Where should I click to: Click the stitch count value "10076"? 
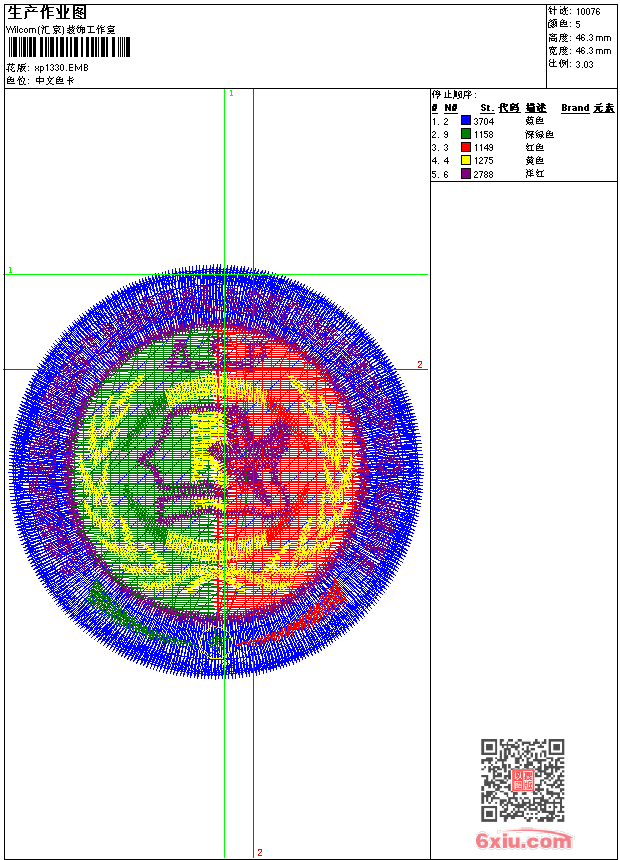tap(588, 12)
